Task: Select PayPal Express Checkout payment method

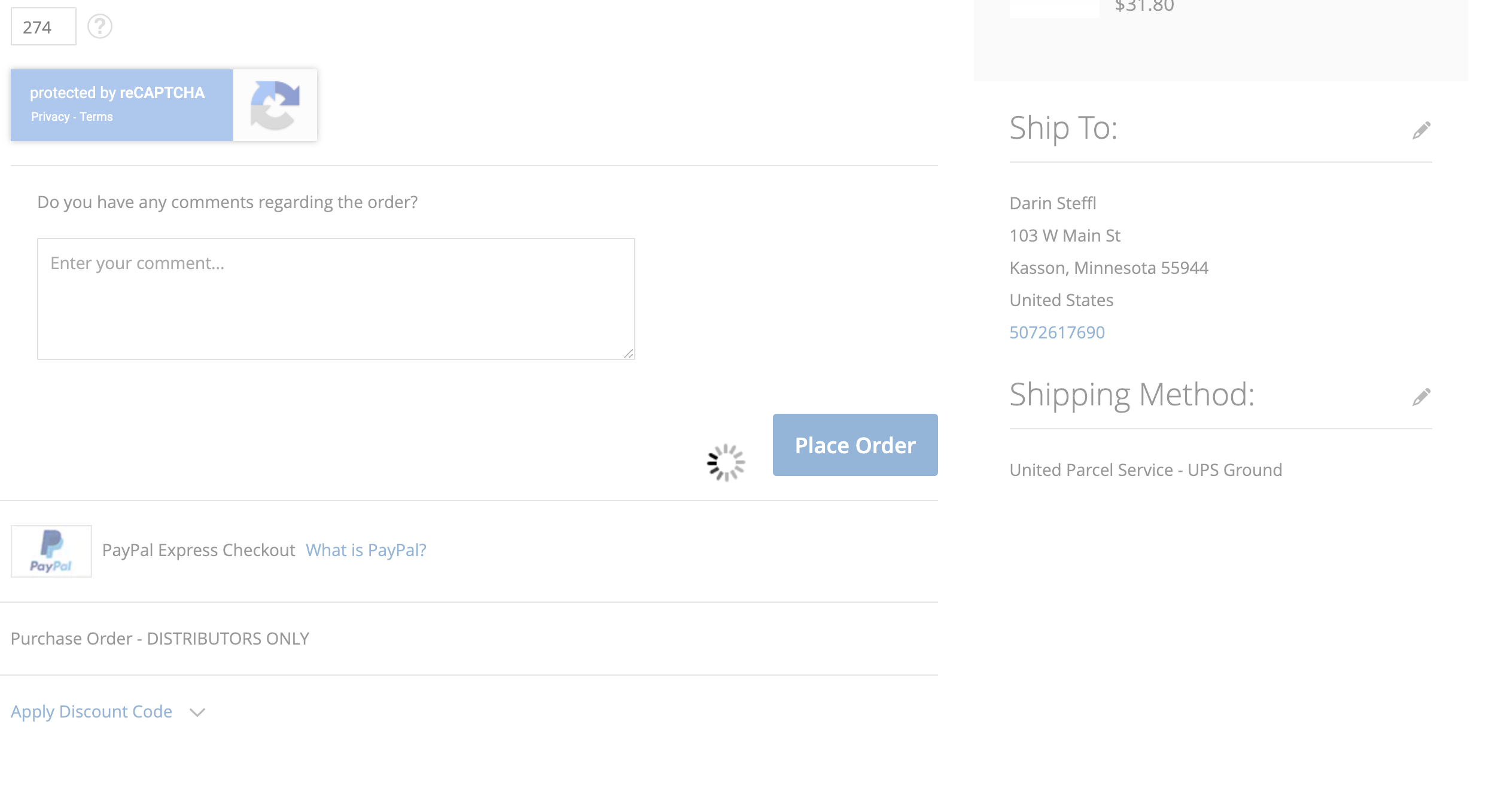Action: (199, 550)
